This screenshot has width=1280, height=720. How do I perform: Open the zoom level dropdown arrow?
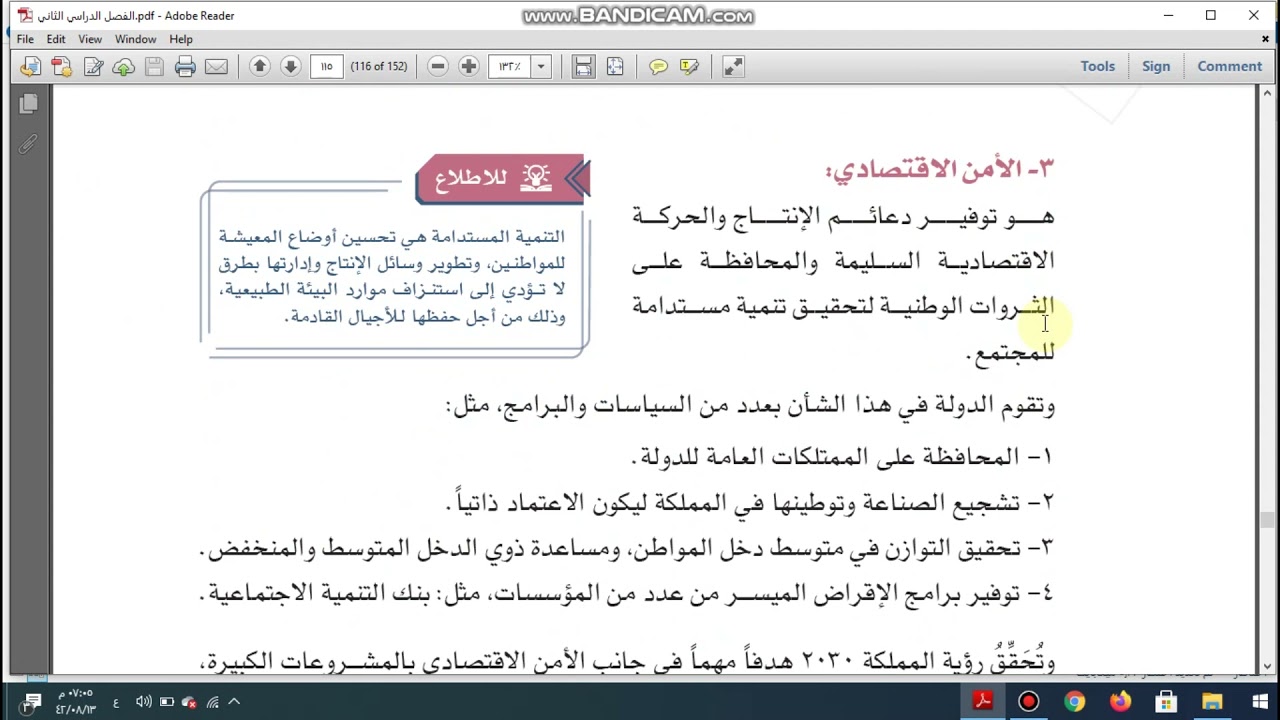(x=541, y=67)
